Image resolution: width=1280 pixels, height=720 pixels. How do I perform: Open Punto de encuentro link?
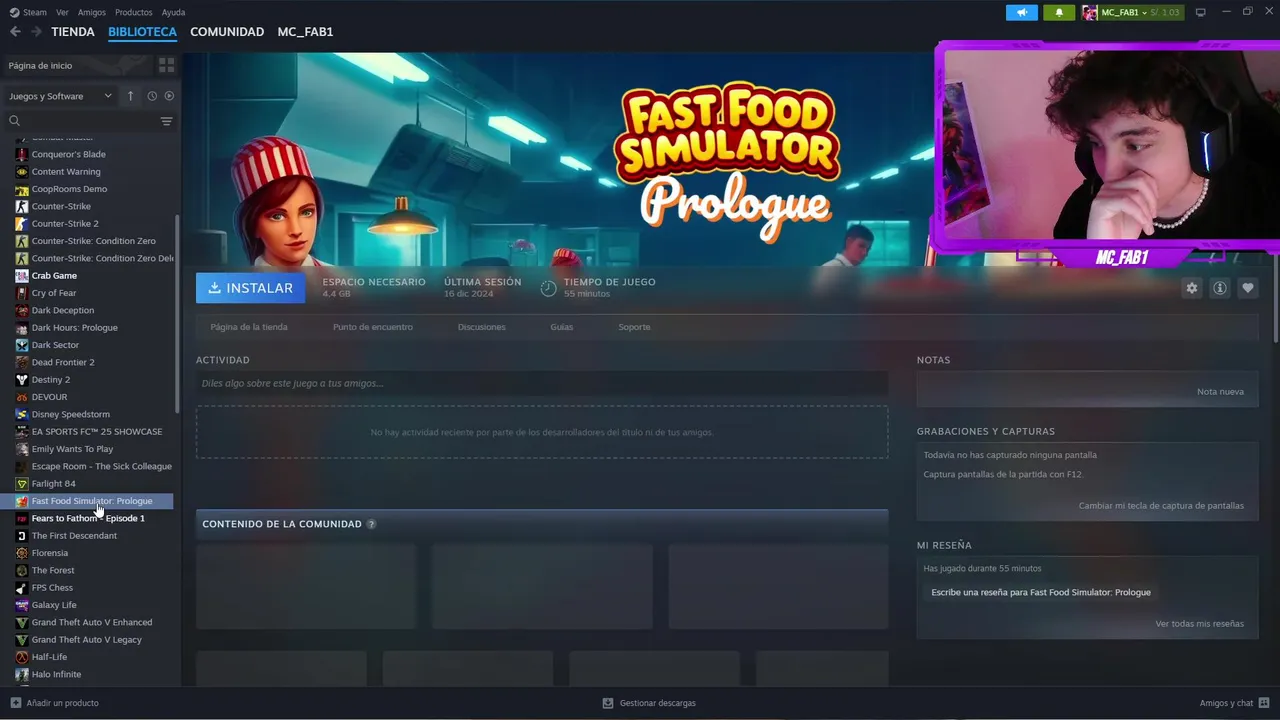373,327
